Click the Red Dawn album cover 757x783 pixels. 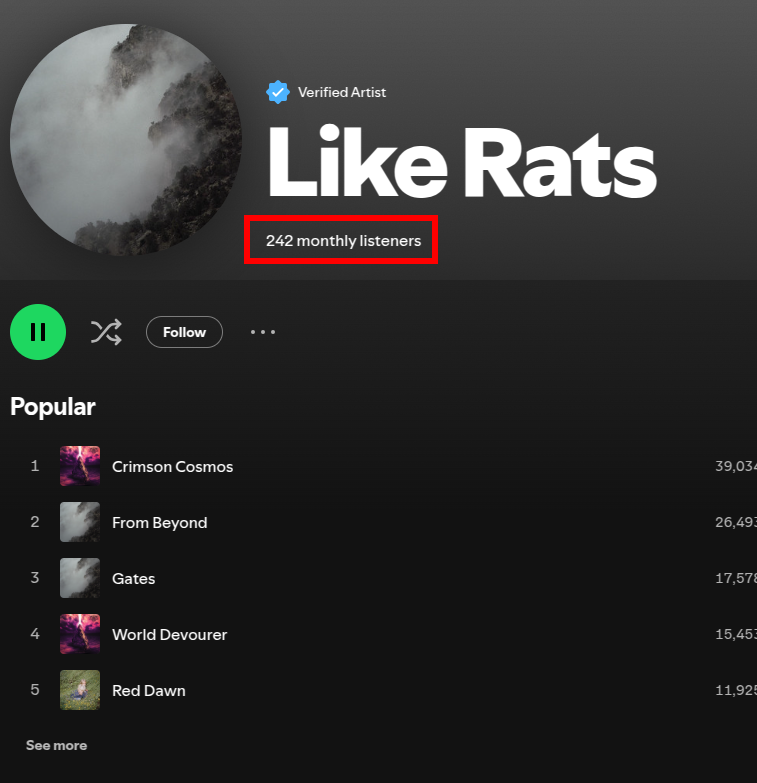coord(80,690)
